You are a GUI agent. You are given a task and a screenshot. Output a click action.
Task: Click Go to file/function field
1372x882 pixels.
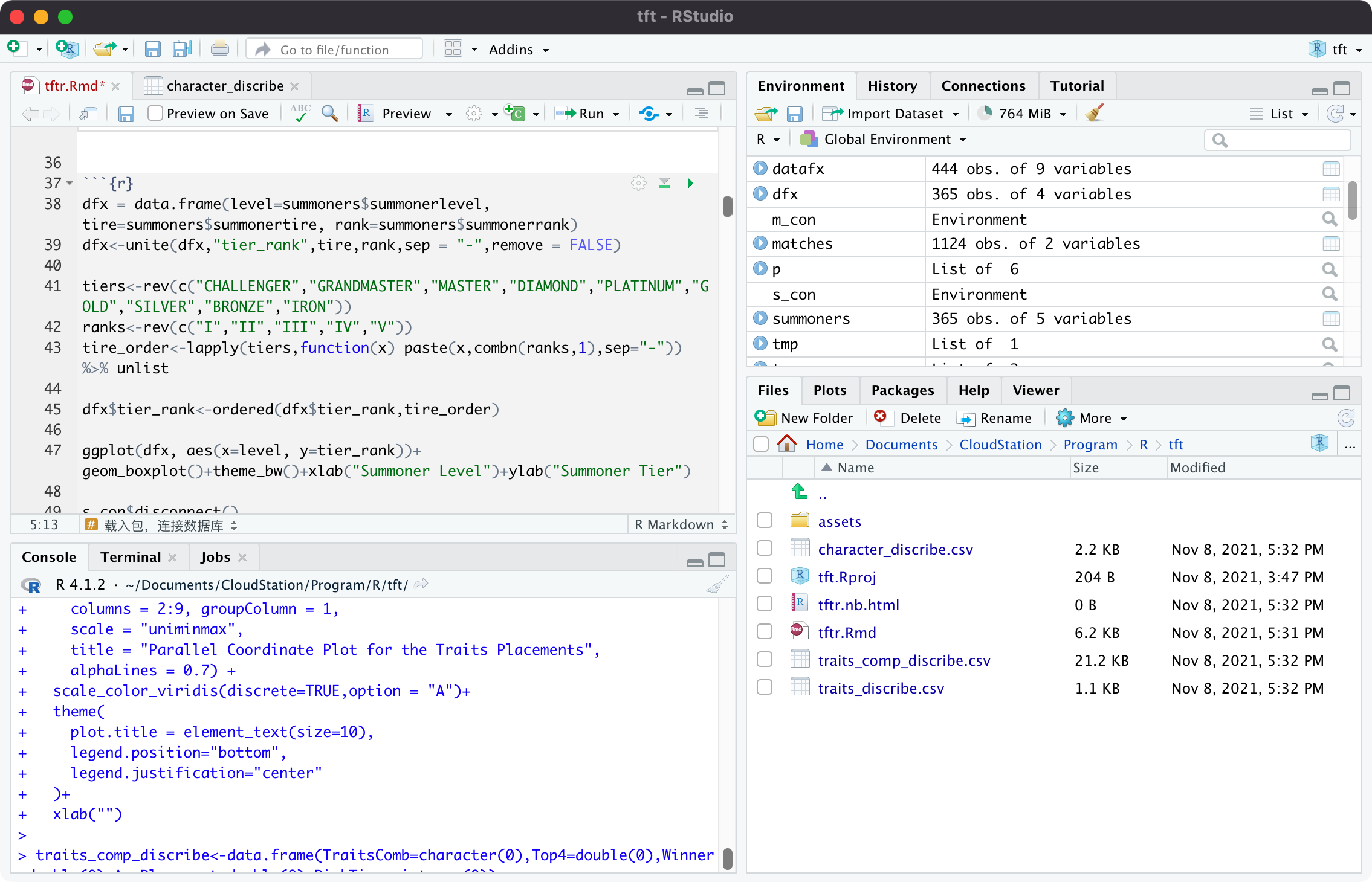334,50
